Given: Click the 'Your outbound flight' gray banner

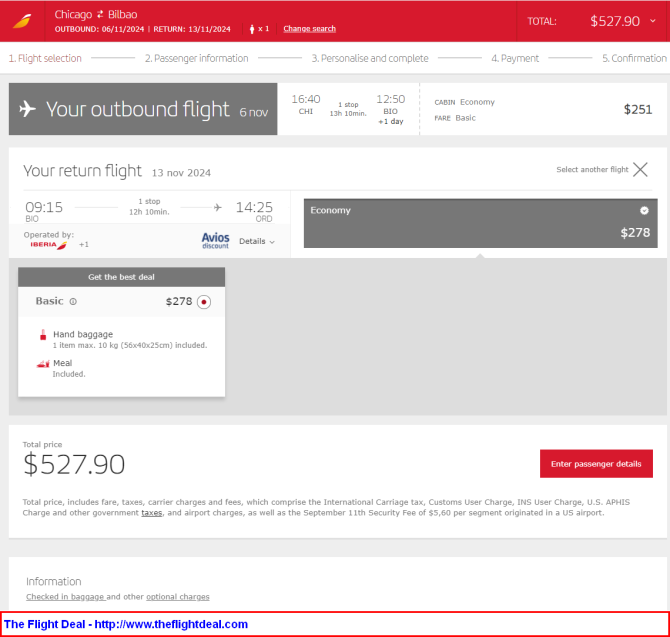Looking at the screenshot, I should pyautogui.click(x=143, y=109).
